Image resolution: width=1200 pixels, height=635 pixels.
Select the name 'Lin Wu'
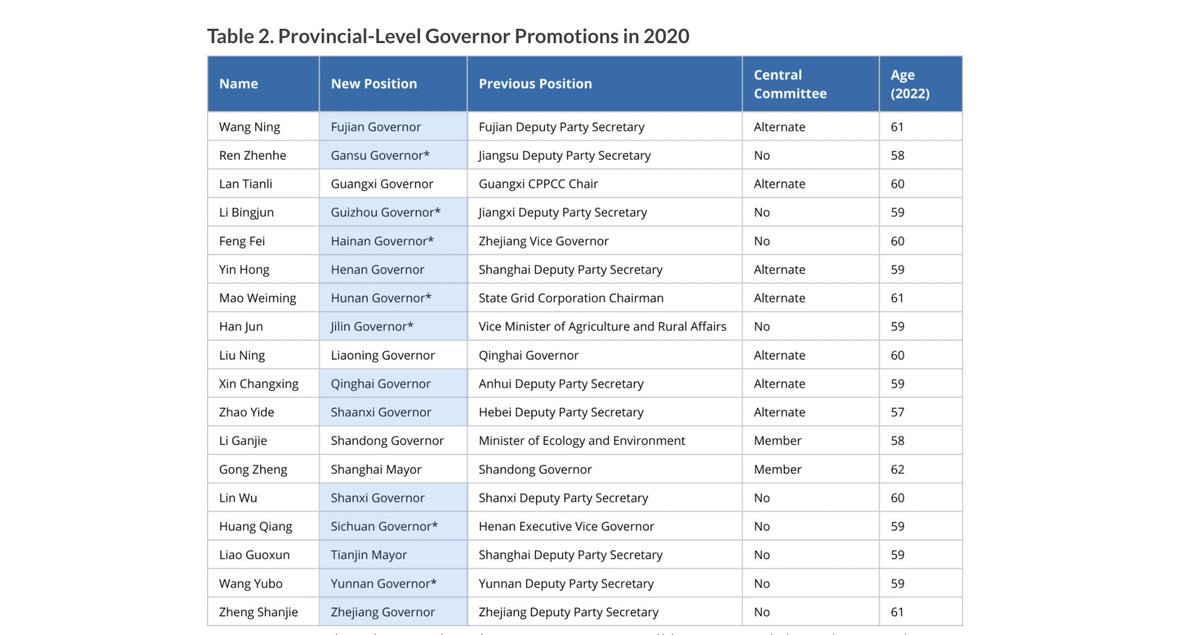238,498
